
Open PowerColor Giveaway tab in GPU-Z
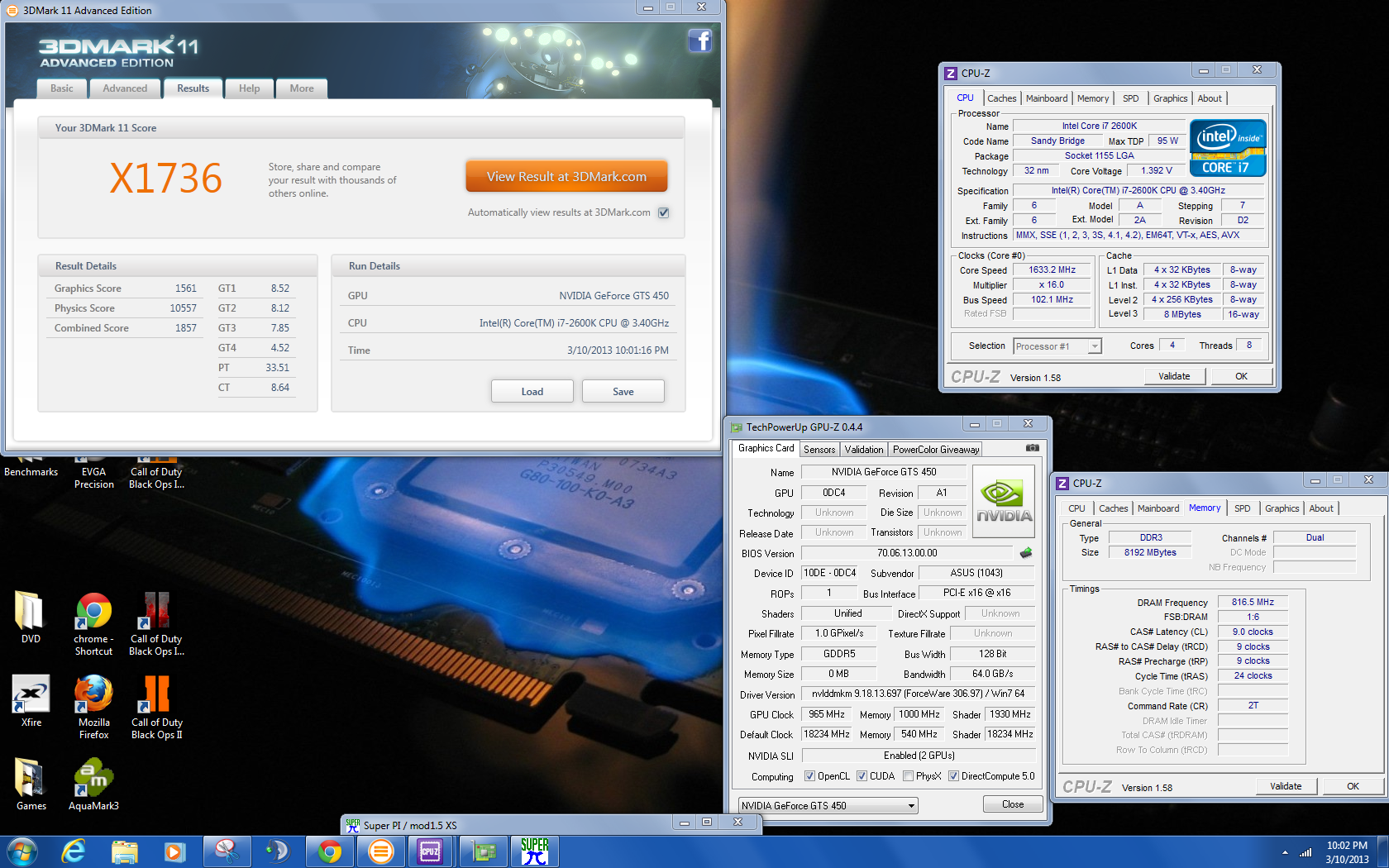click(936, 450)
